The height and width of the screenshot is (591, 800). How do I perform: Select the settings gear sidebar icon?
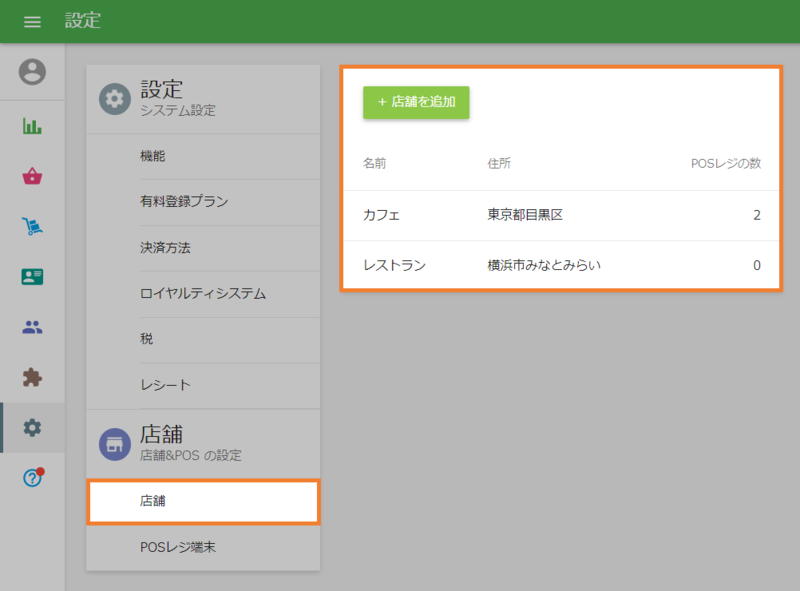coord(32,428)
